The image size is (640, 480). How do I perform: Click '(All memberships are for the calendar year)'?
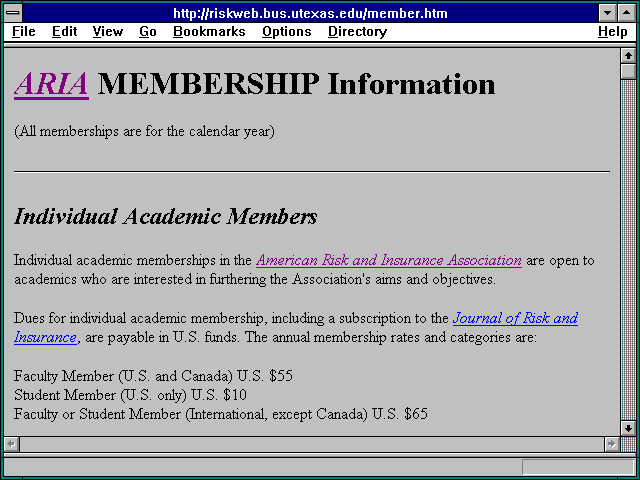tap(144, 131)
